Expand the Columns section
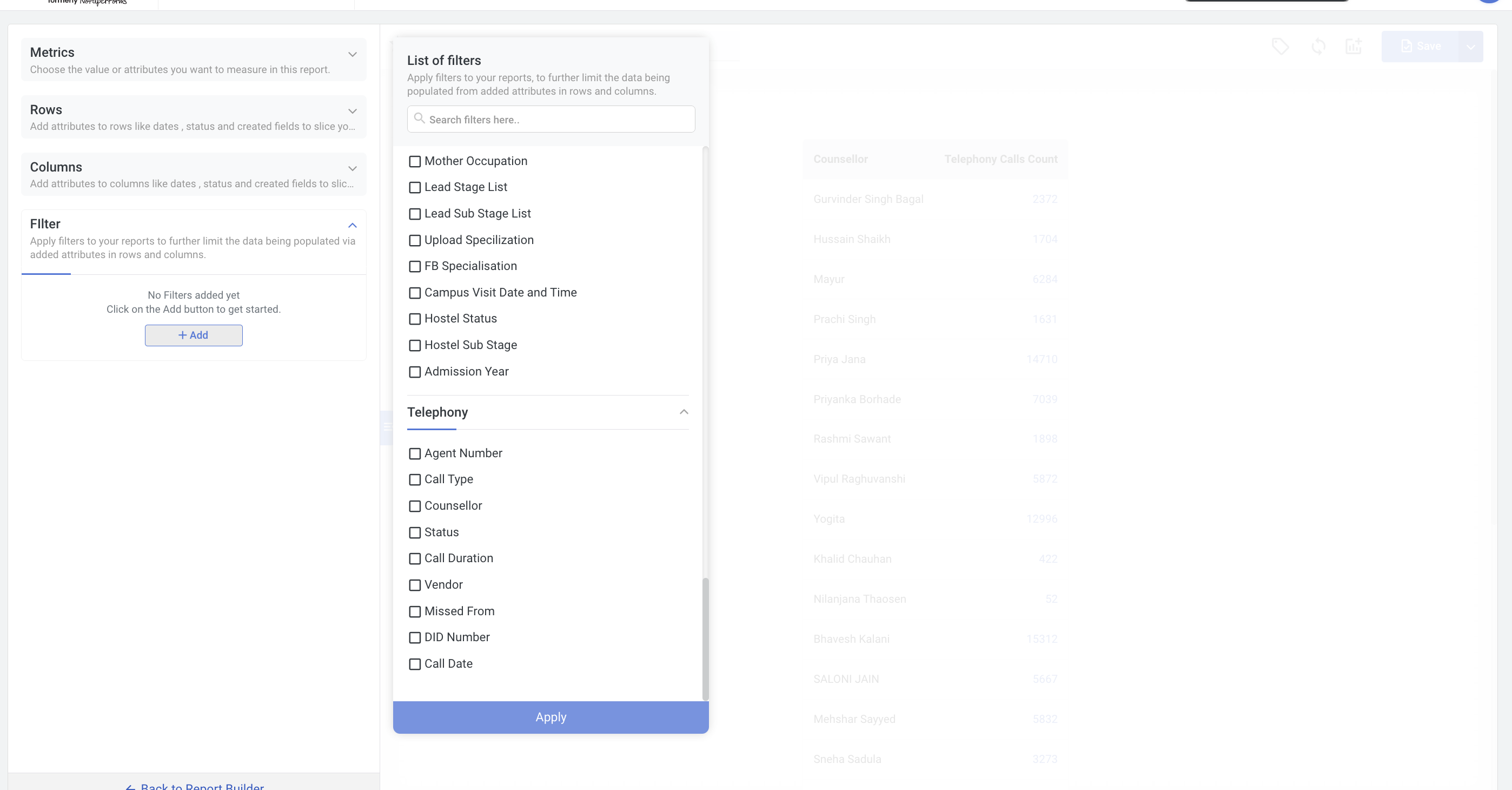1512x790 pixels. pos(353,169)
